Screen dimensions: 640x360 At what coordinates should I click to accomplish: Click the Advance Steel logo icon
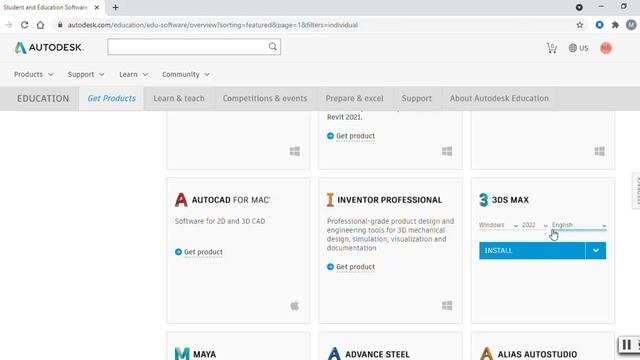pos(334,353)
